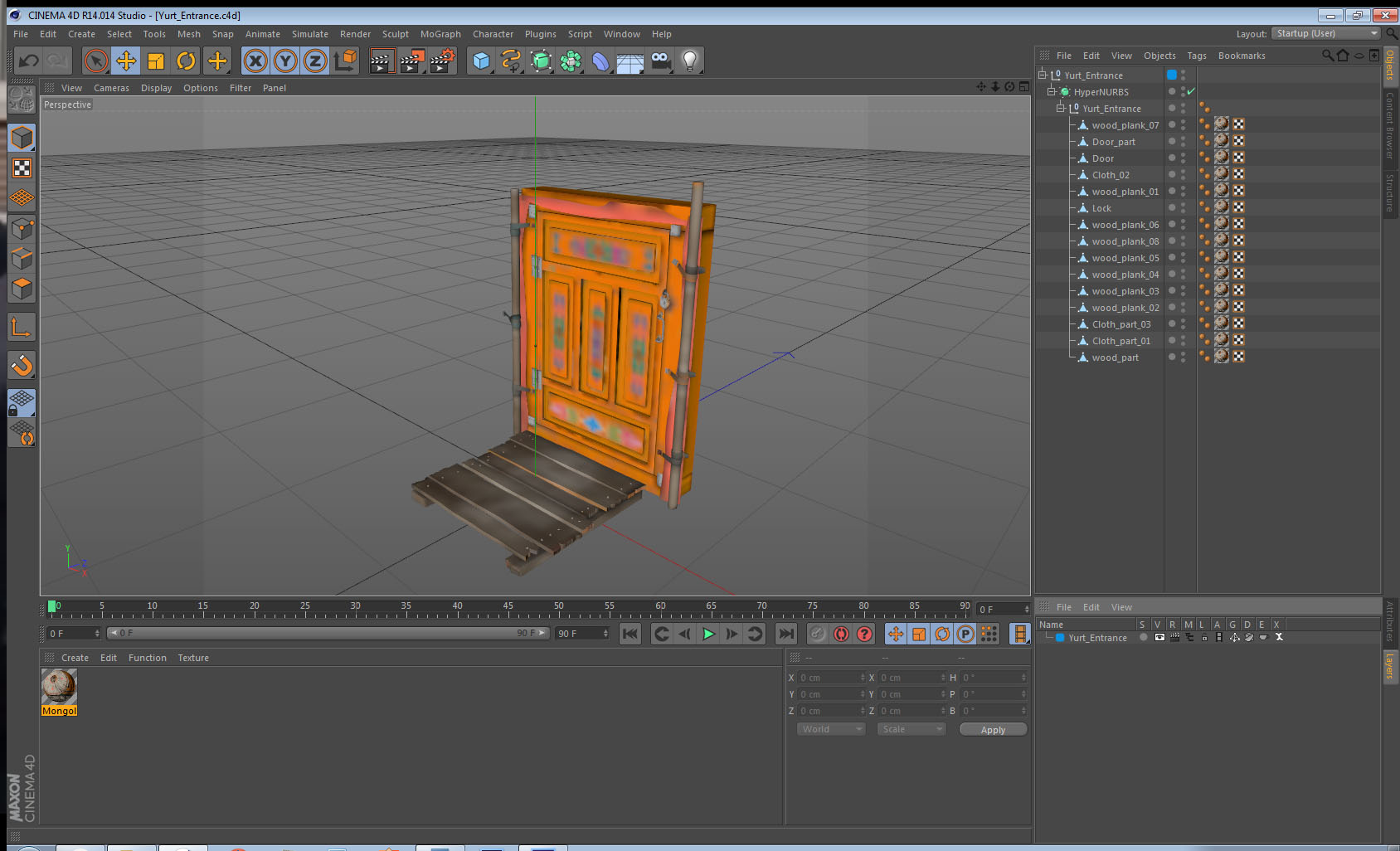The width and height of the screenshot is (1400, 851).
Task: Add a HyperNURBS generator icon
Action: point(541,61)
